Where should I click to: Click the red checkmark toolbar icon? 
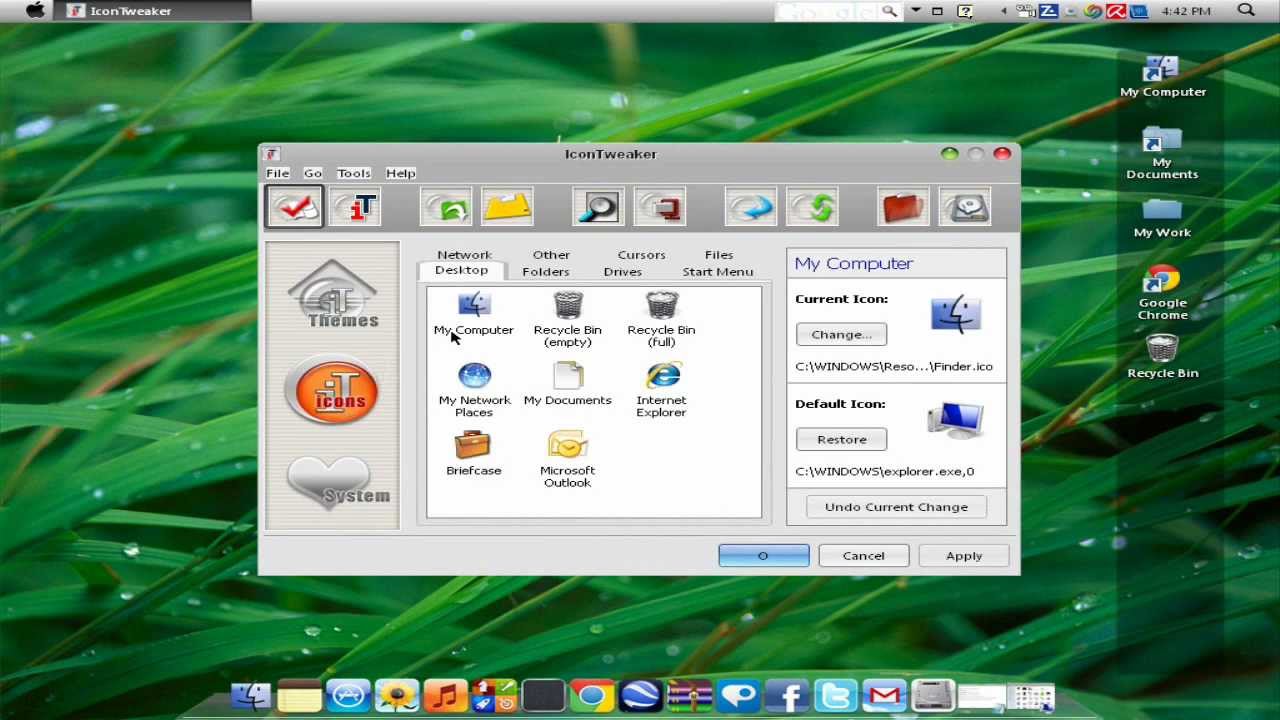click(x=294, y=207)
